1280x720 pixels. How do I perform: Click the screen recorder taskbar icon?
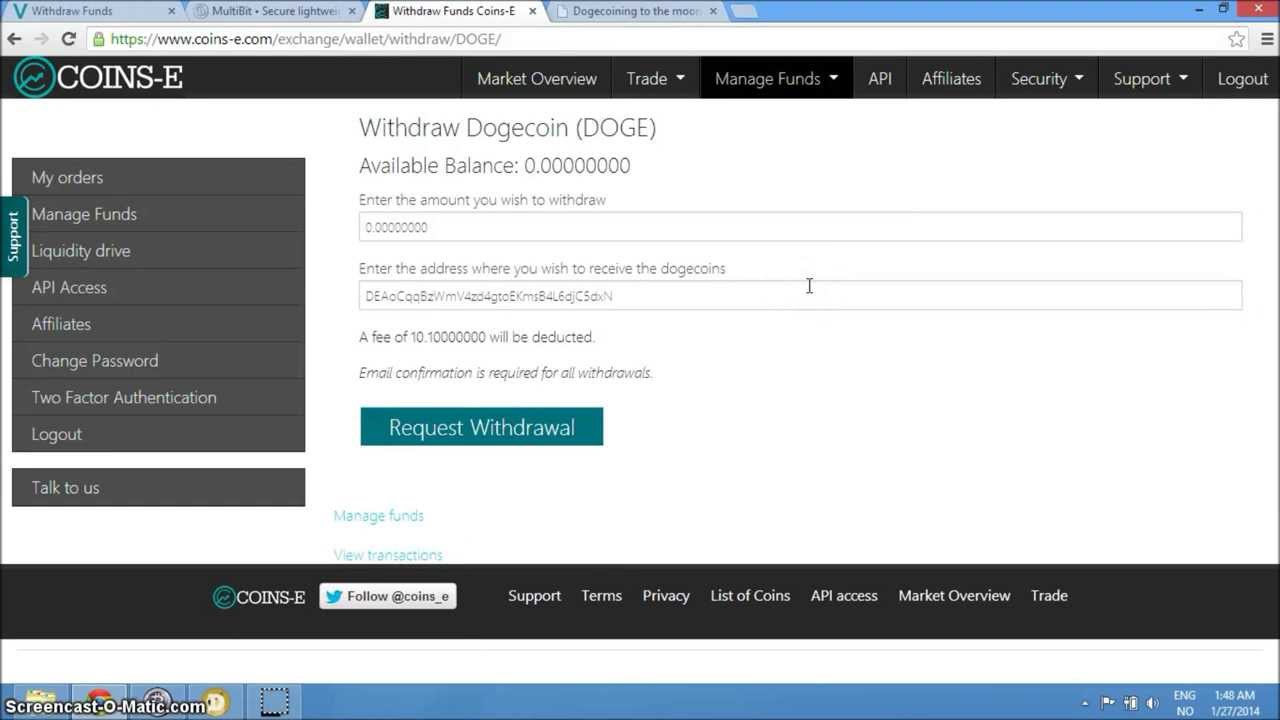coord(274,702)
